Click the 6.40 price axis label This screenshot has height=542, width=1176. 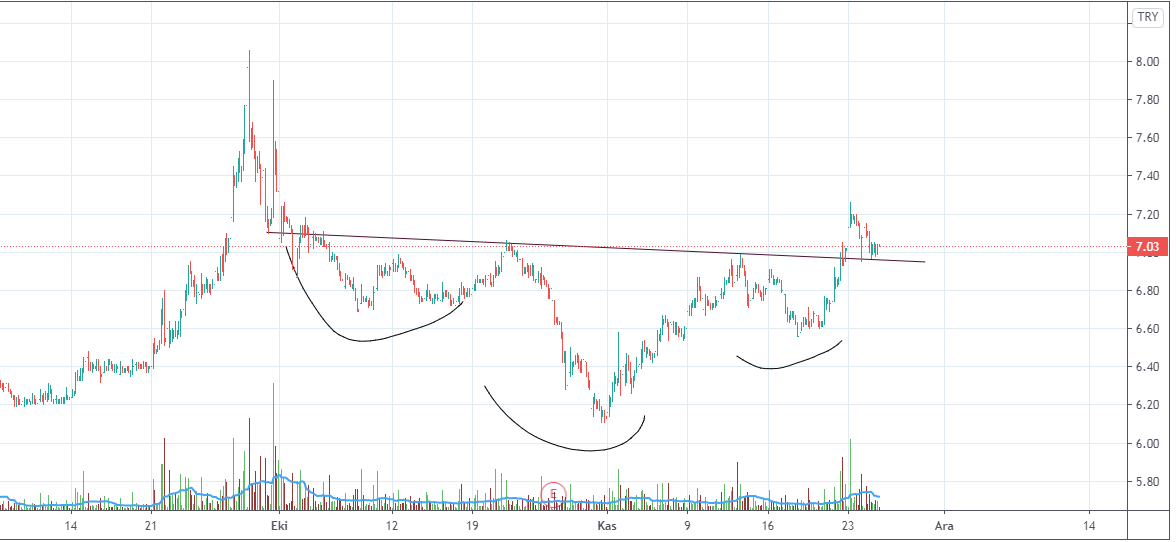pyautogui.click(x=1148, y=367)
